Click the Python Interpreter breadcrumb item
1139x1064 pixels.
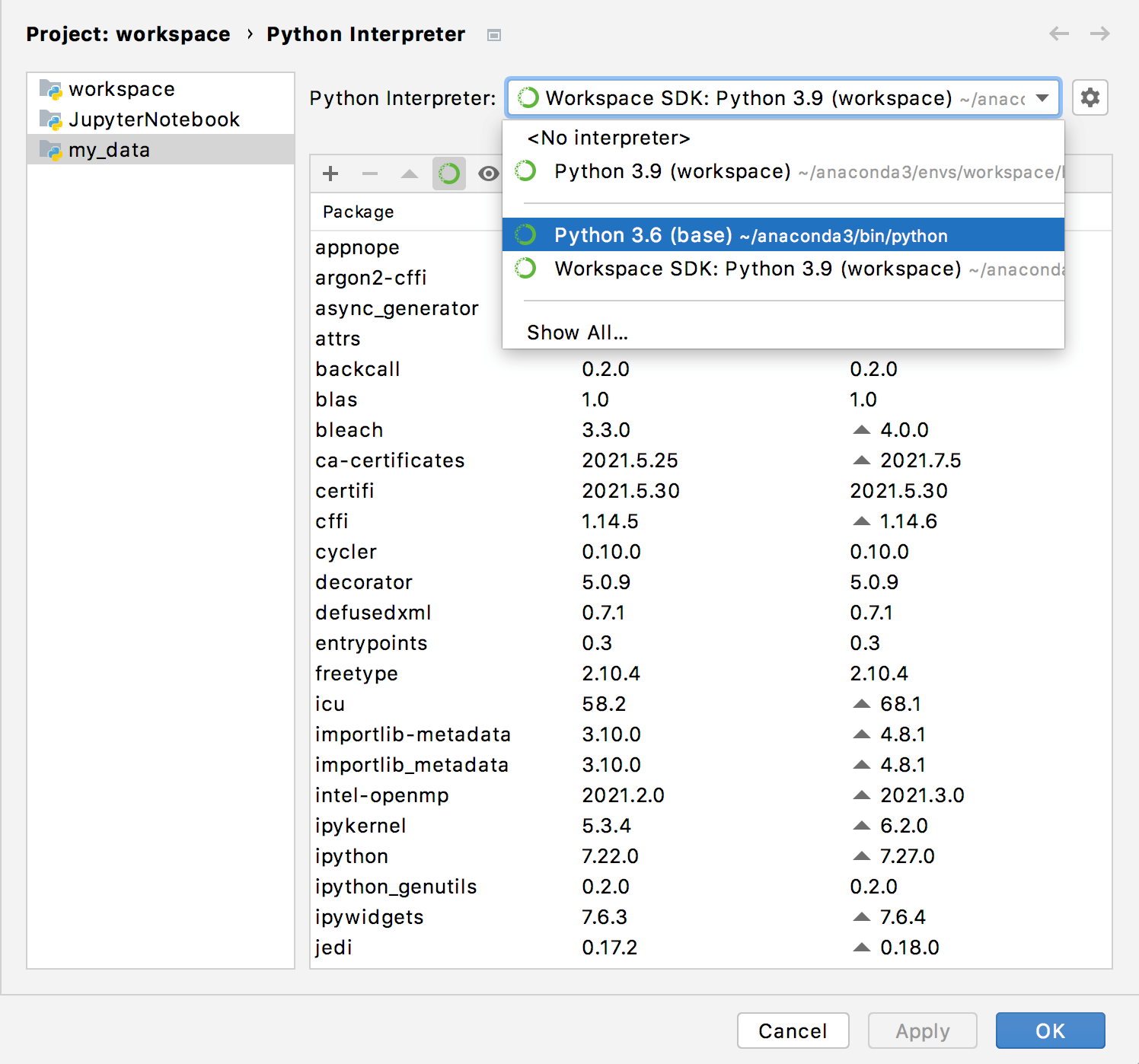[365, 33]
